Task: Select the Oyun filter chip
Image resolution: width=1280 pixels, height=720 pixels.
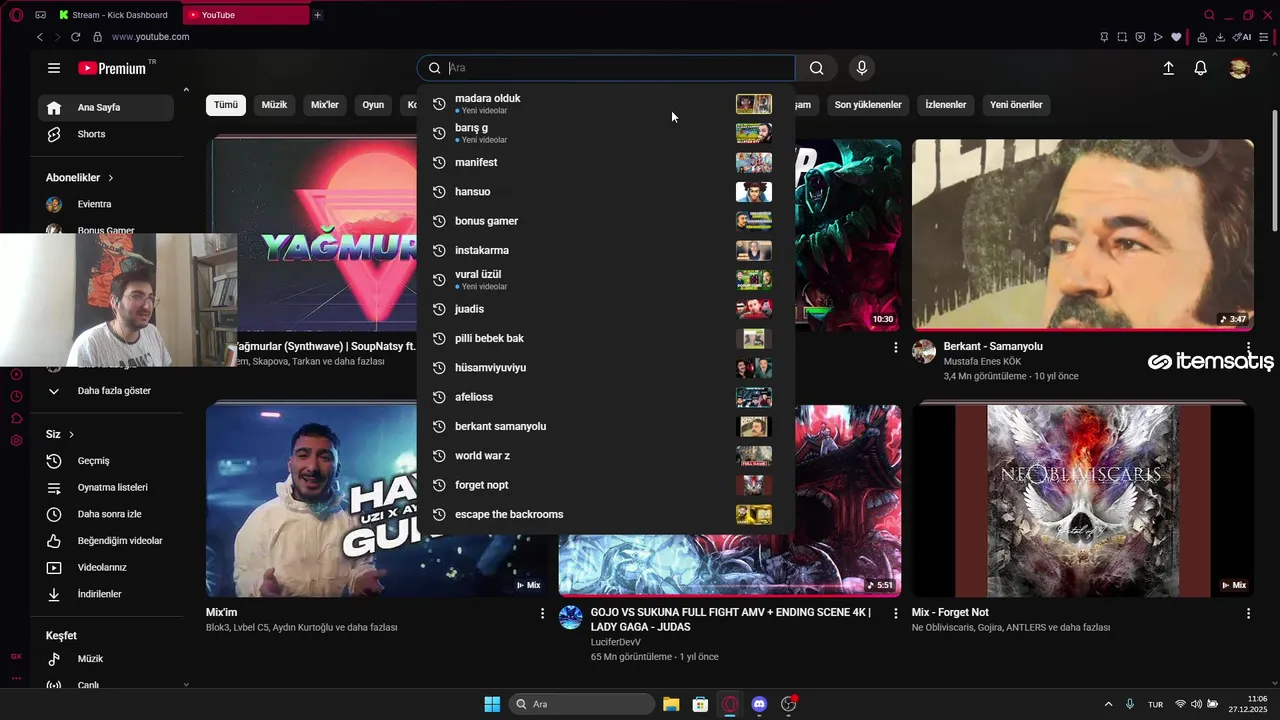Action: pos(373,105)
